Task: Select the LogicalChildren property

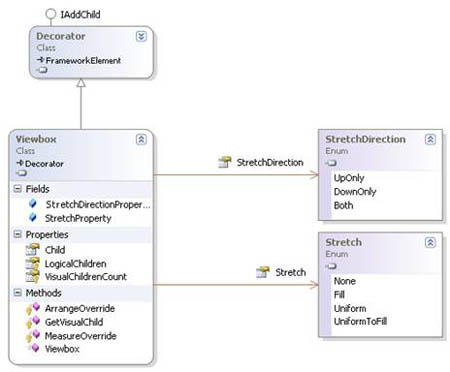Action: (x=75, y=264)
